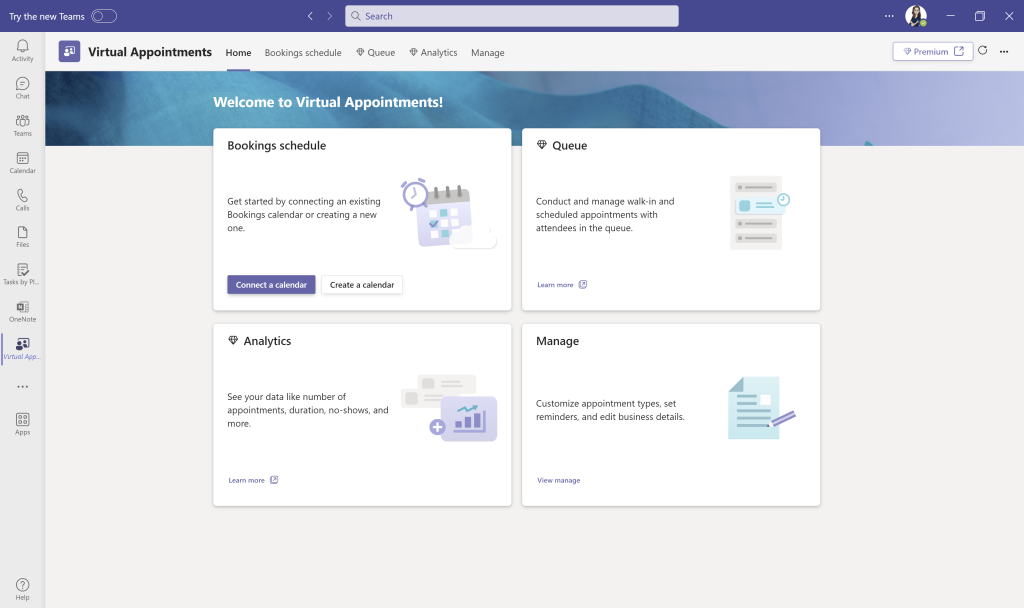Image resolution: width=1024 pixels, height=608 pixels.
Task: Open Tasks by Planner app
Action: pos(22,274)
